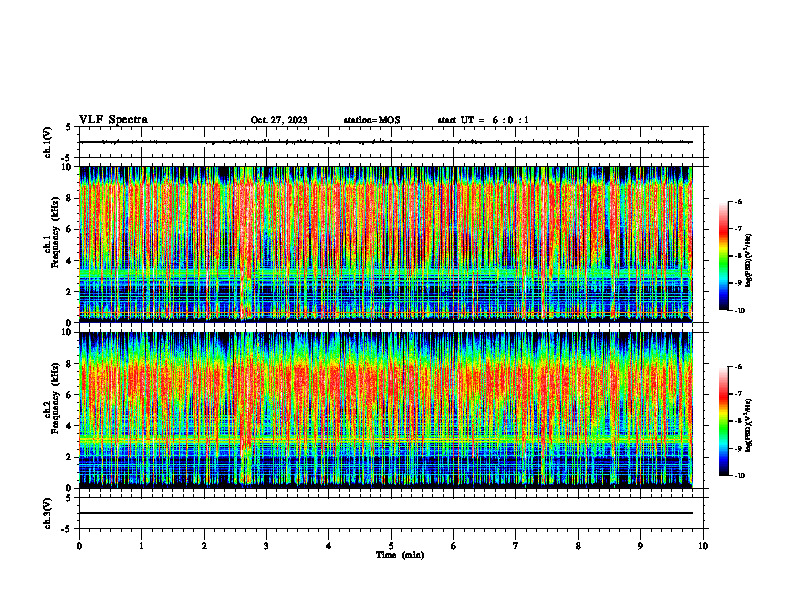The image size is (792, 612).
Task: Click tick label "2" on the Time axis
Action: click(x=204, y=546)
